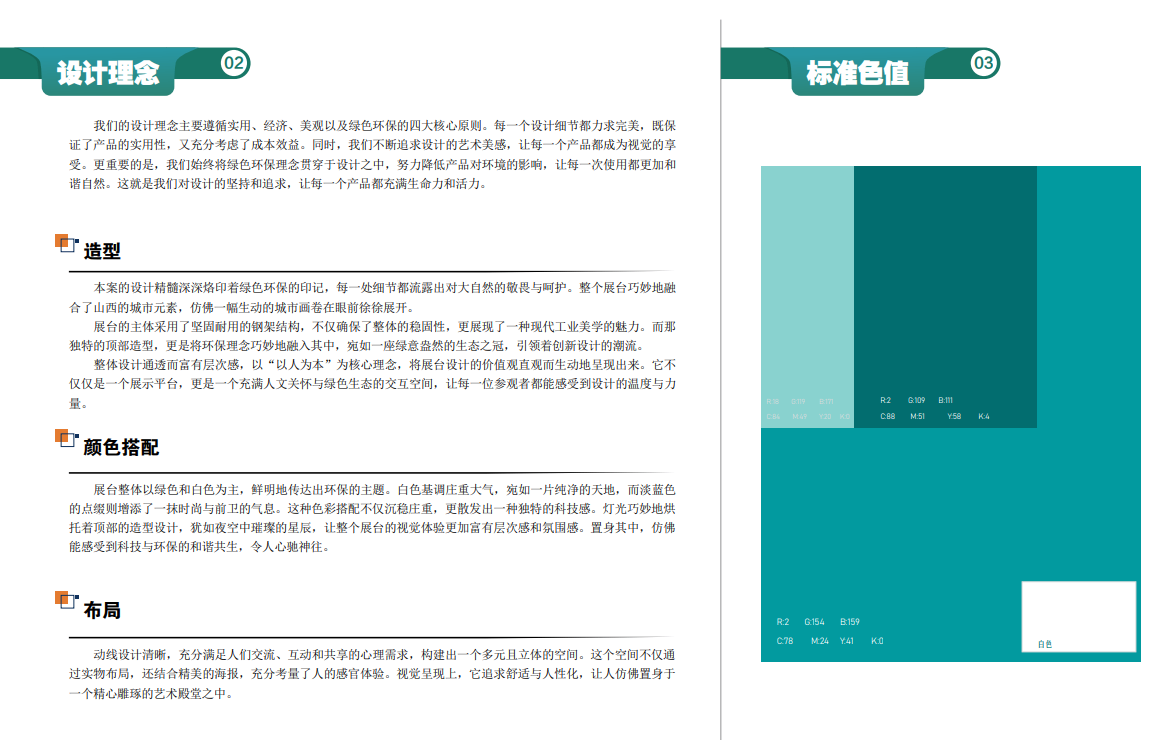
Task: Select the white swatch labeled 白色
Action: [x=1080, y=610]
